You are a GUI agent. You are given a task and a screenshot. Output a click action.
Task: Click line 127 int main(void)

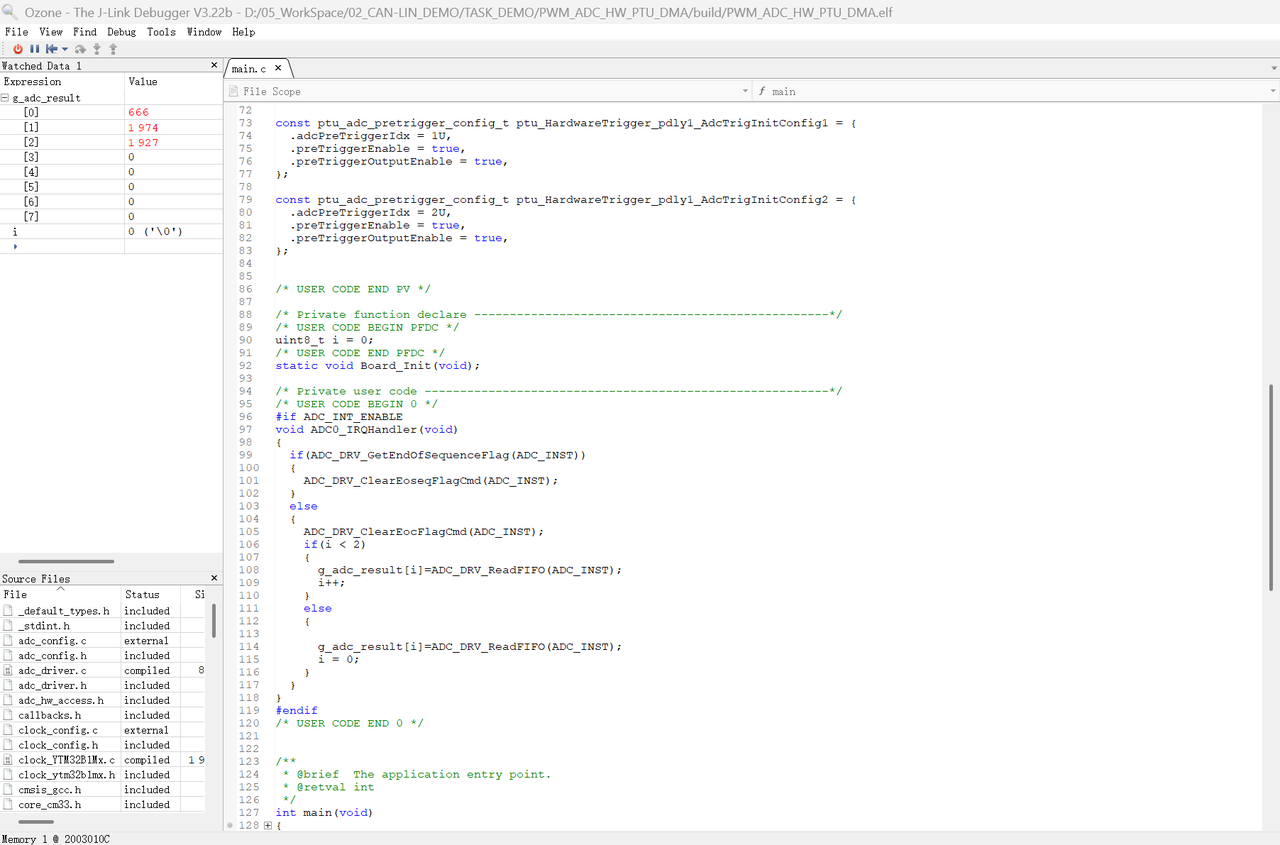[324, 813]
